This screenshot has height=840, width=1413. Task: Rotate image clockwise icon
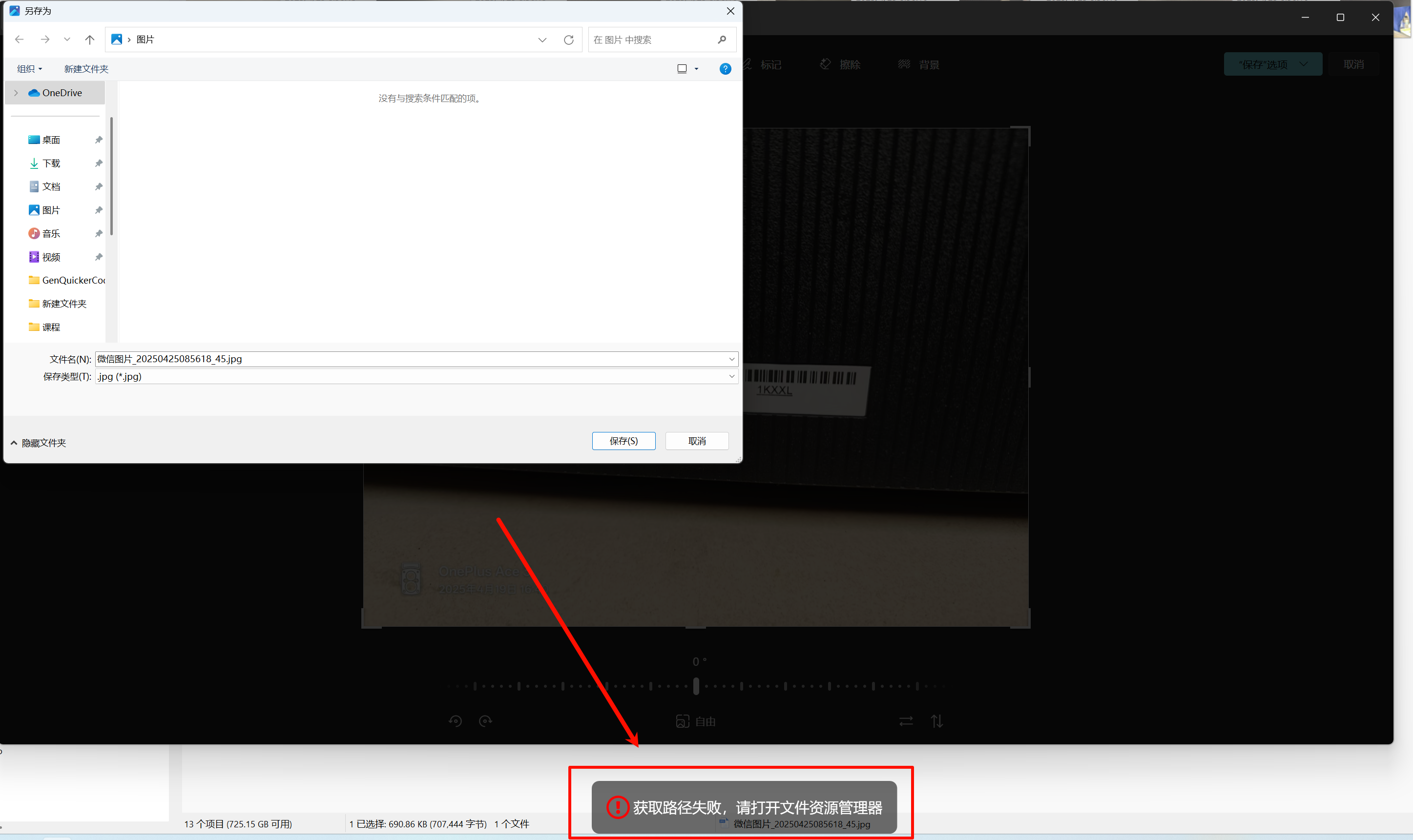click(x=486, y=721)
